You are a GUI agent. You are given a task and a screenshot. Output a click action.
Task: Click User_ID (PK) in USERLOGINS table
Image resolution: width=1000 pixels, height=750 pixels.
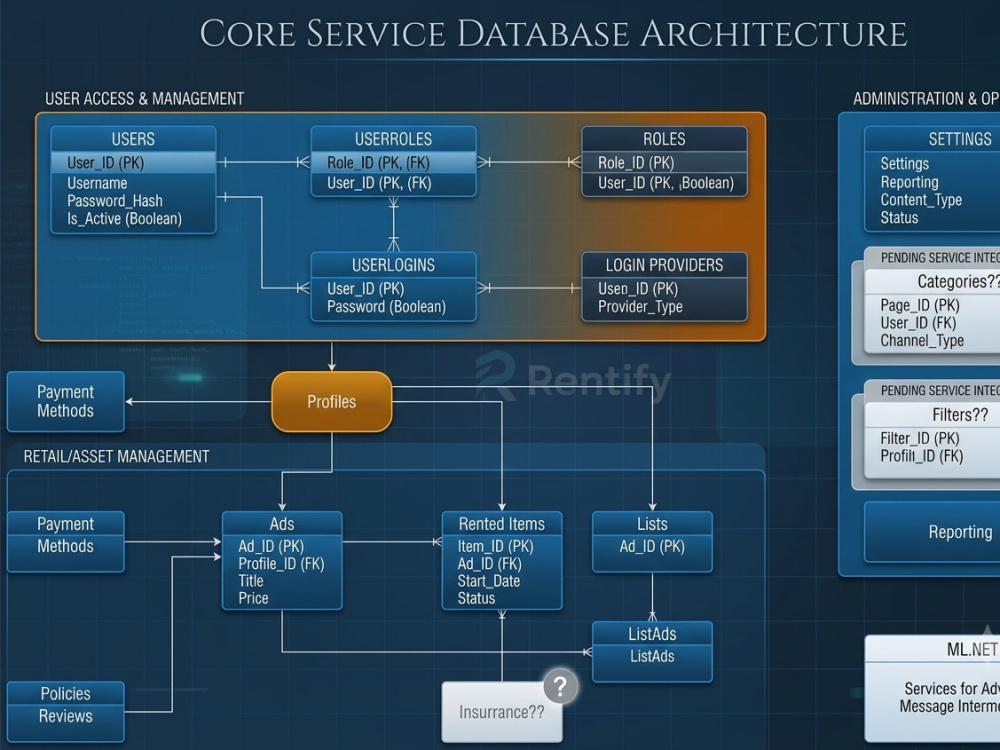click(x=365, y=289)
